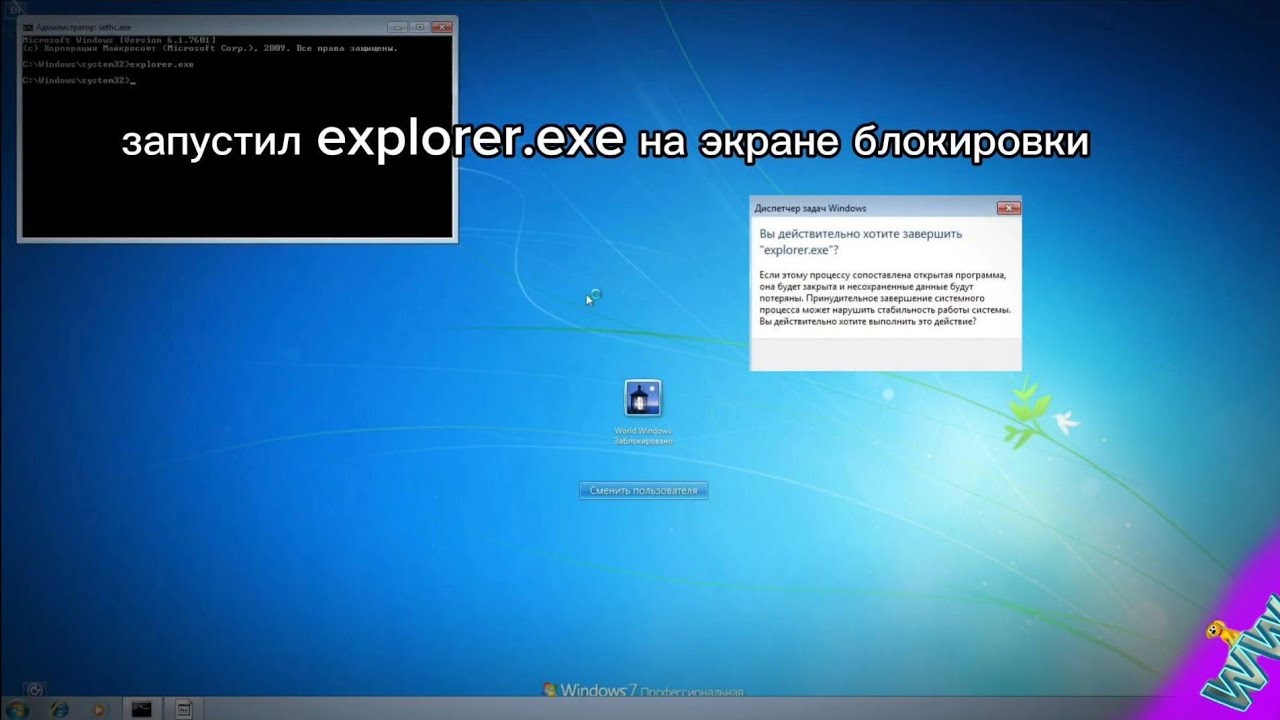Launch Internet Explorer from the taskbar
This screenshot has width=1280, height=720.
point(60,709)
